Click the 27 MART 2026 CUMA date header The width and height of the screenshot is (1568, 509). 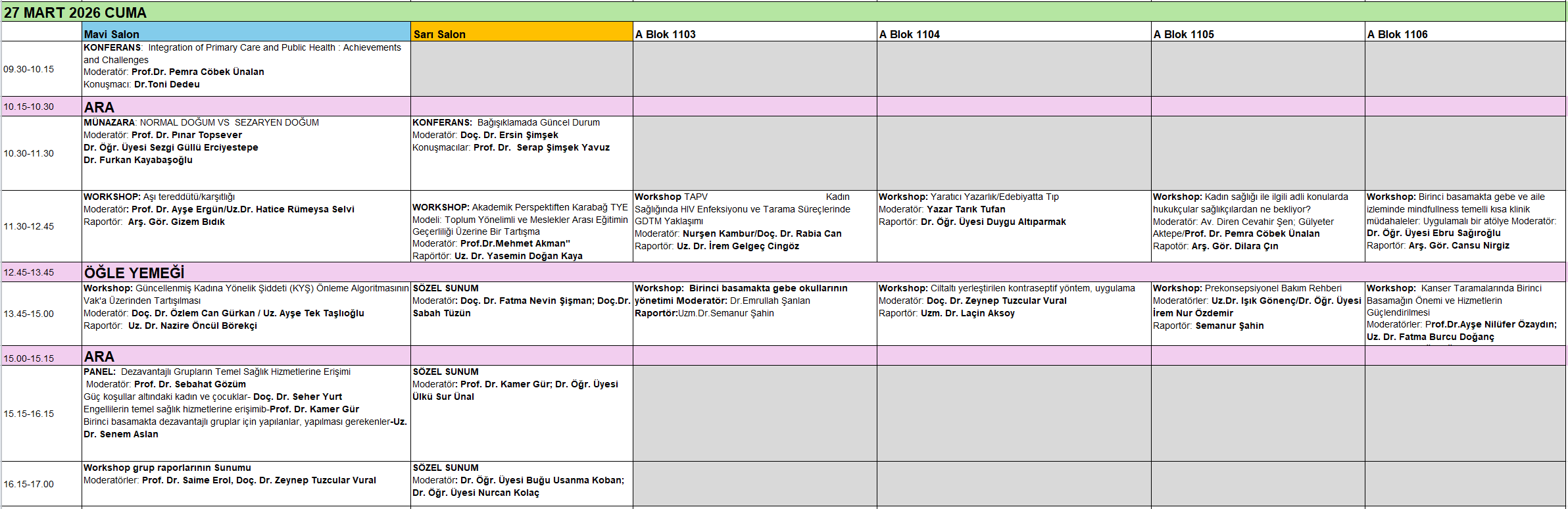(76, 12)
